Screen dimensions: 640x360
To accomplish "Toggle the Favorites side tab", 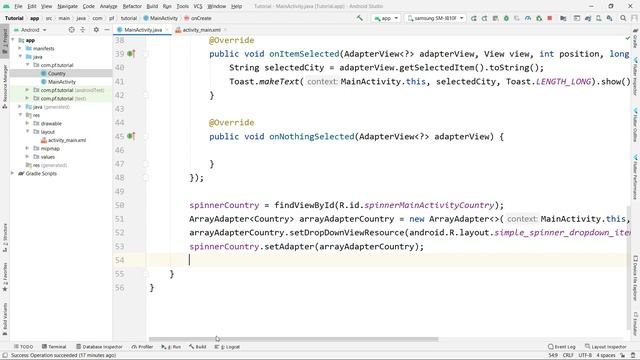I will [x=5, y=277].
